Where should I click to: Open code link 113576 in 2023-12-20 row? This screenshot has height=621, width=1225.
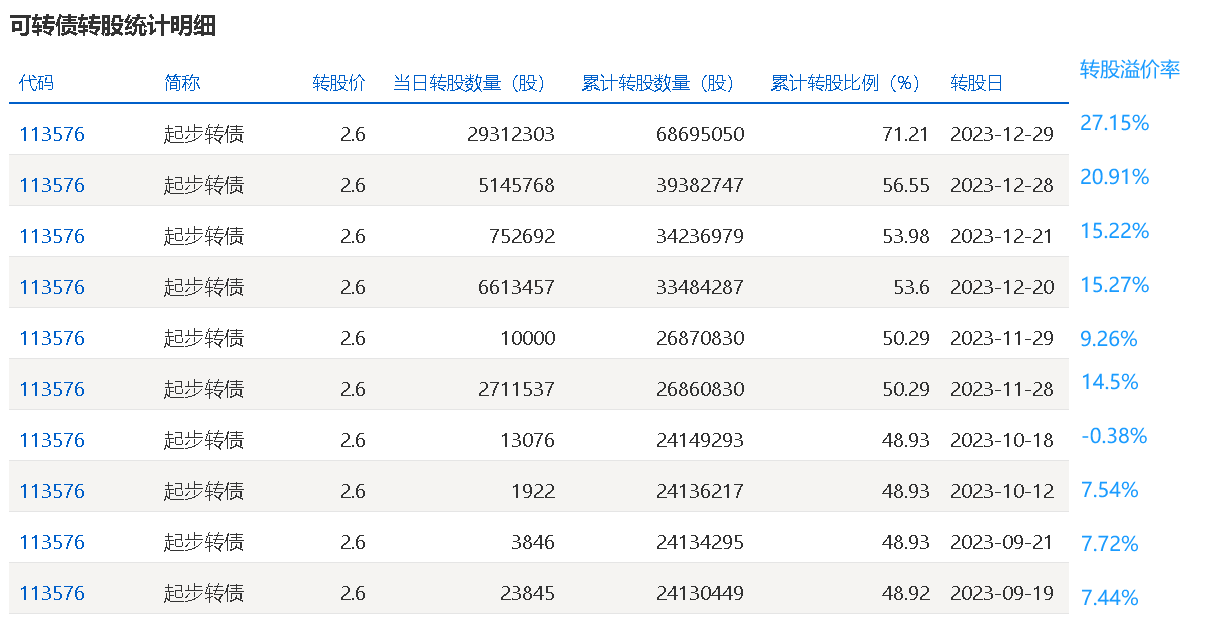(x=52, y=287)
